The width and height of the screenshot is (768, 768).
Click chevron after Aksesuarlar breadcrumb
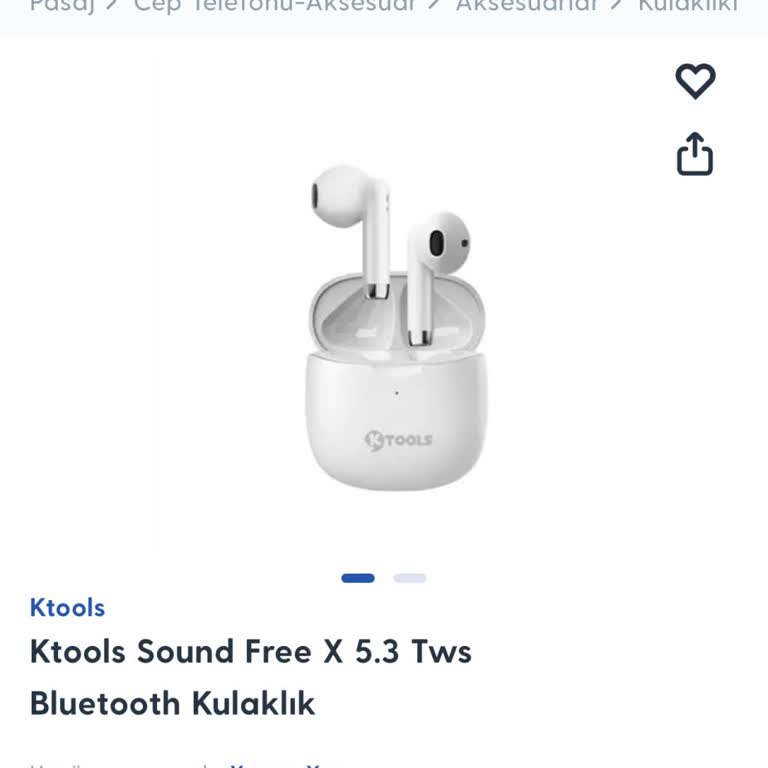click(x=616, y=5)
